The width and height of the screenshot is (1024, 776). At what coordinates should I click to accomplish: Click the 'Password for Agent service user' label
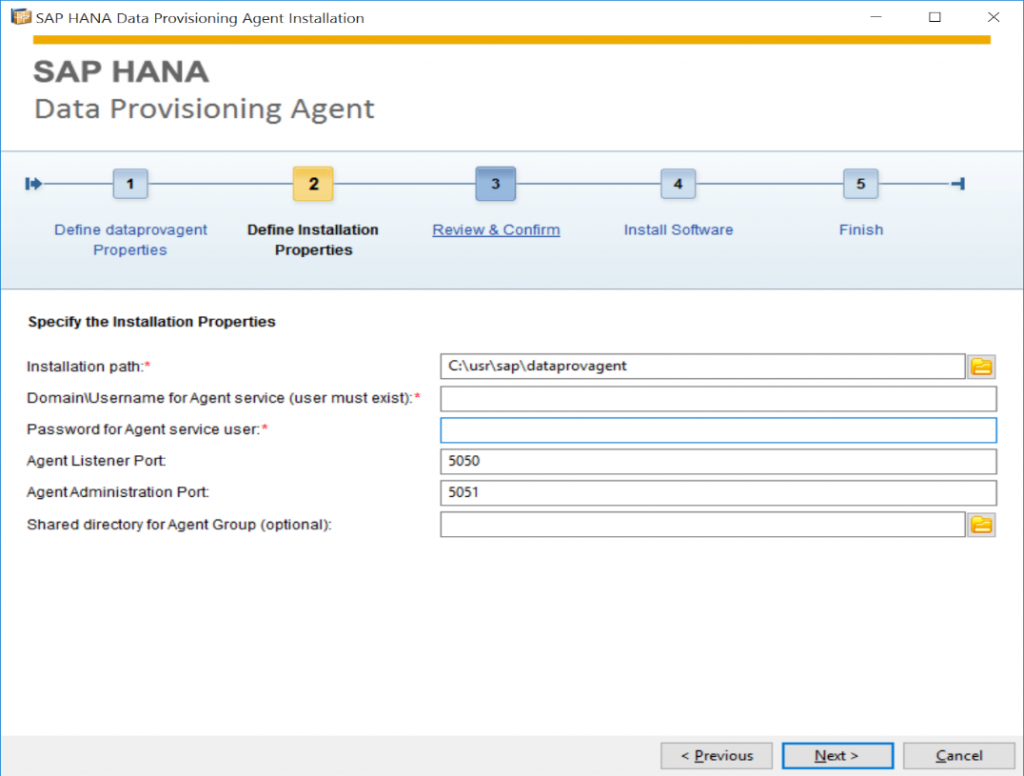click(x=147, y=429)
